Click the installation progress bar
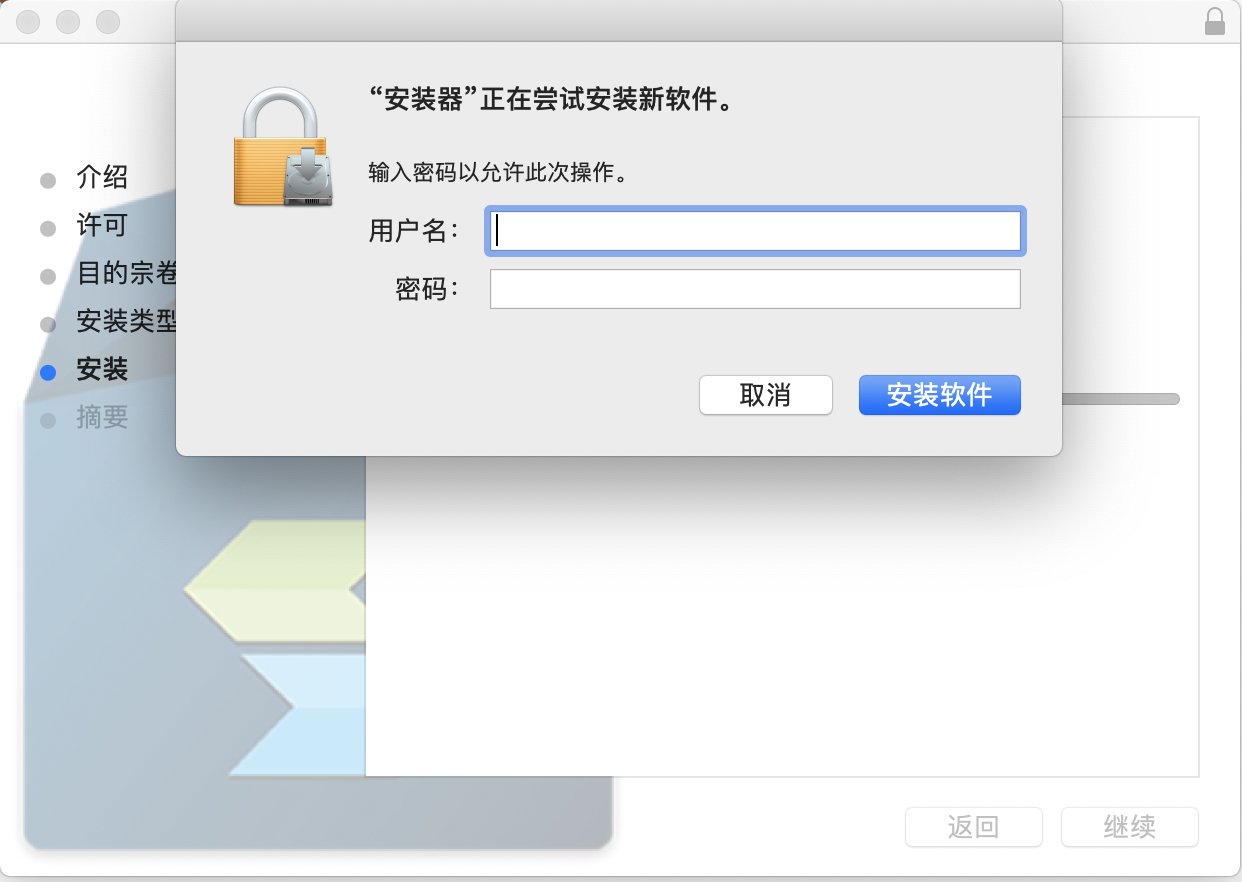 click(x=1121, y=399)
